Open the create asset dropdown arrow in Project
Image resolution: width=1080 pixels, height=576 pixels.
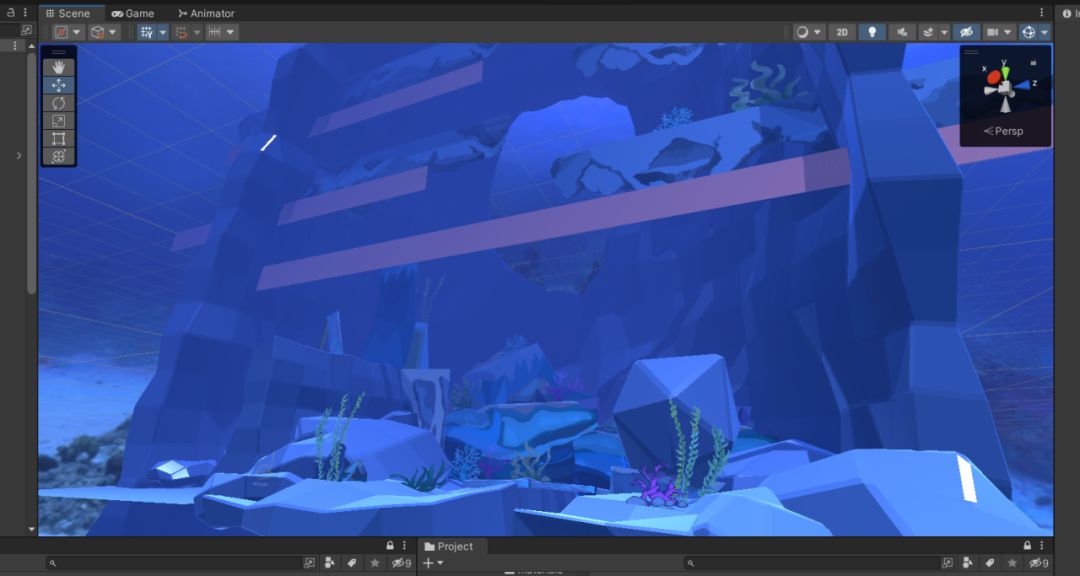[x=440, y=563]
